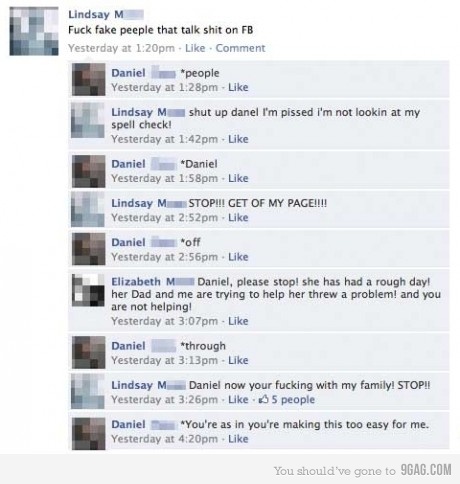Like the original post at 1:20pm
The width and height of the screenshot is (460, 484).
click(x=195, y=48)
